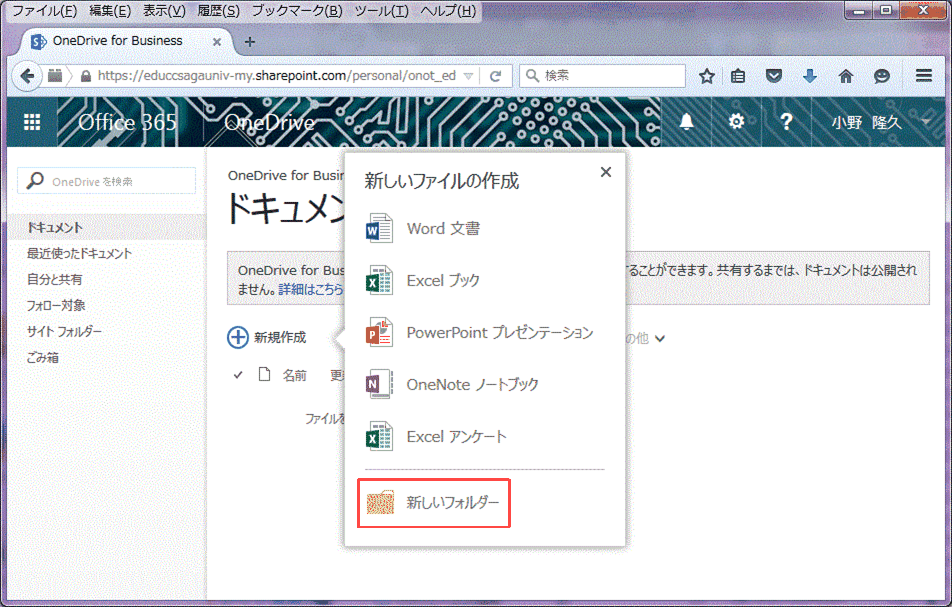Open サイト フォルダー in the sidebar
This screenshot has height=607, width=952.
(64, 331)
